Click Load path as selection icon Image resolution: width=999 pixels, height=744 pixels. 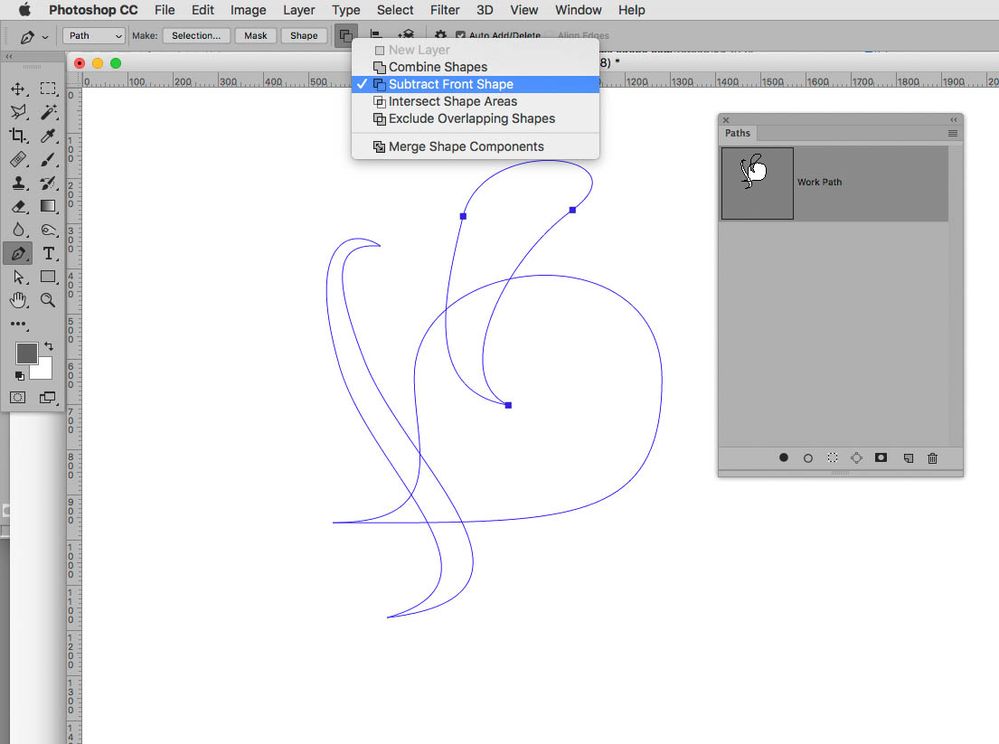coord(832,457)
